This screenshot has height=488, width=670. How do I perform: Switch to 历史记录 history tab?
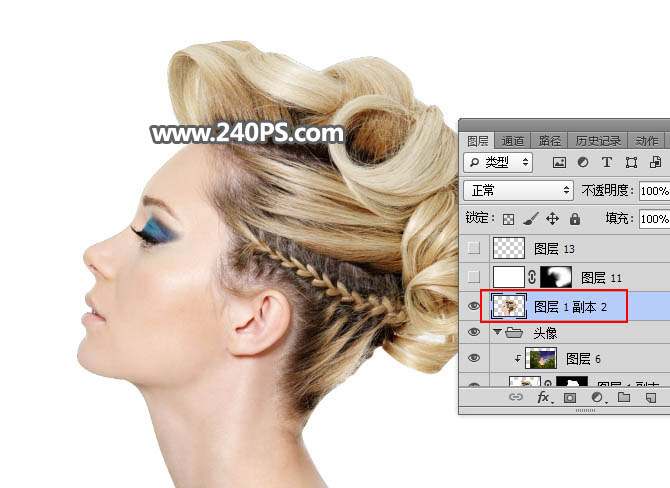click(599, 141)
